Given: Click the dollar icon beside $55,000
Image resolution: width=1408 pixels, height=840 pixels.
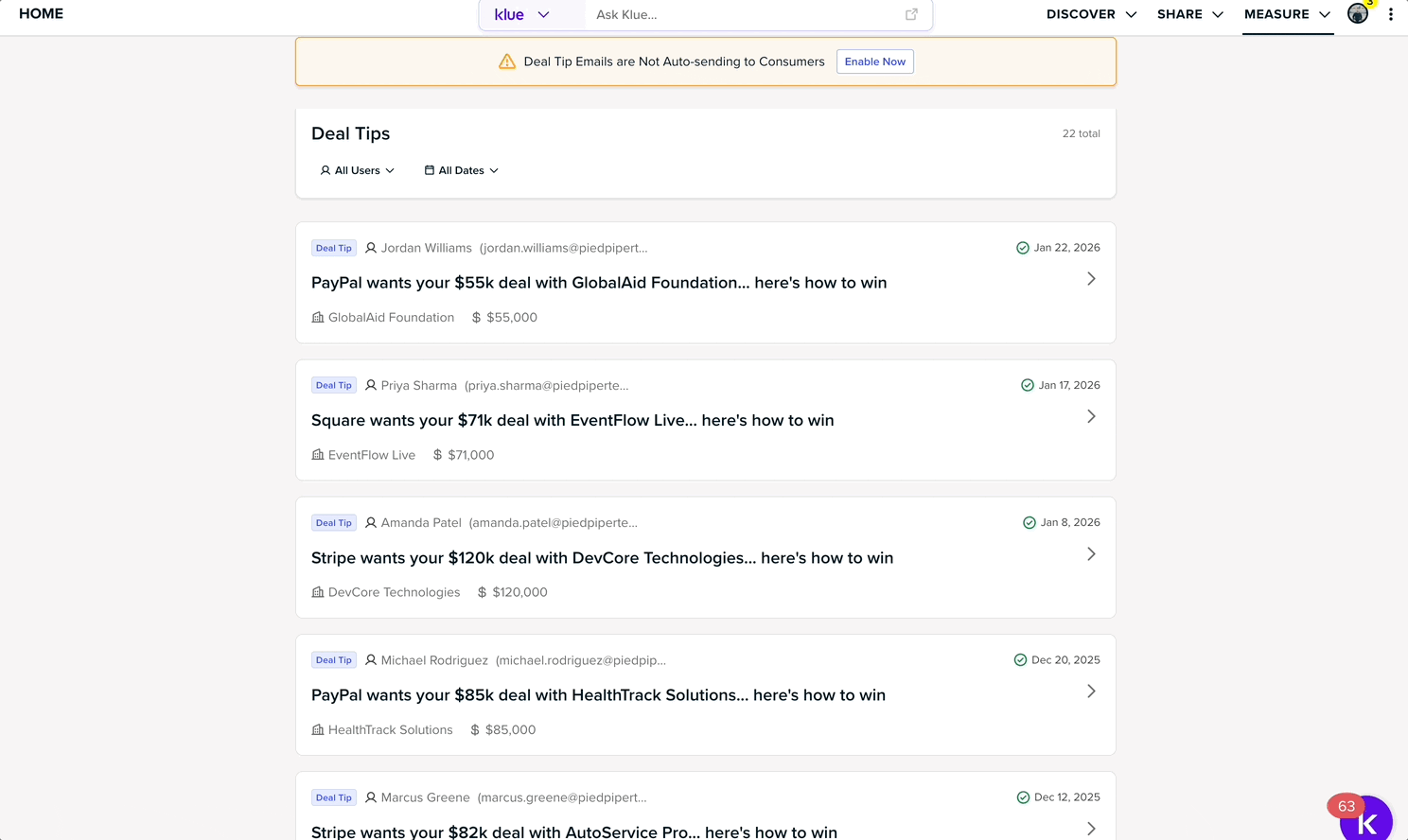Looking at the screenshot, I should point(476,318).
